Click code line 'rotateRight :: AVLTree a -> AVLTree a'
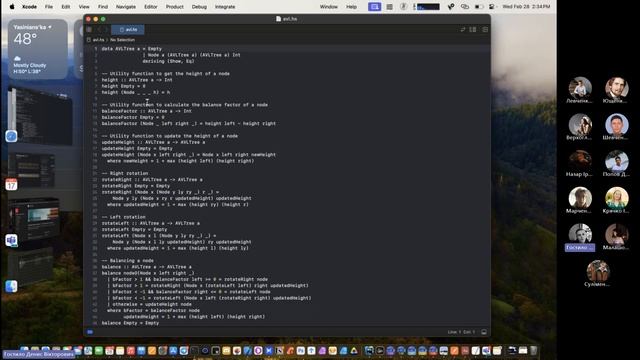The height and width of the screenshot is (360, 640). point(152,180)
